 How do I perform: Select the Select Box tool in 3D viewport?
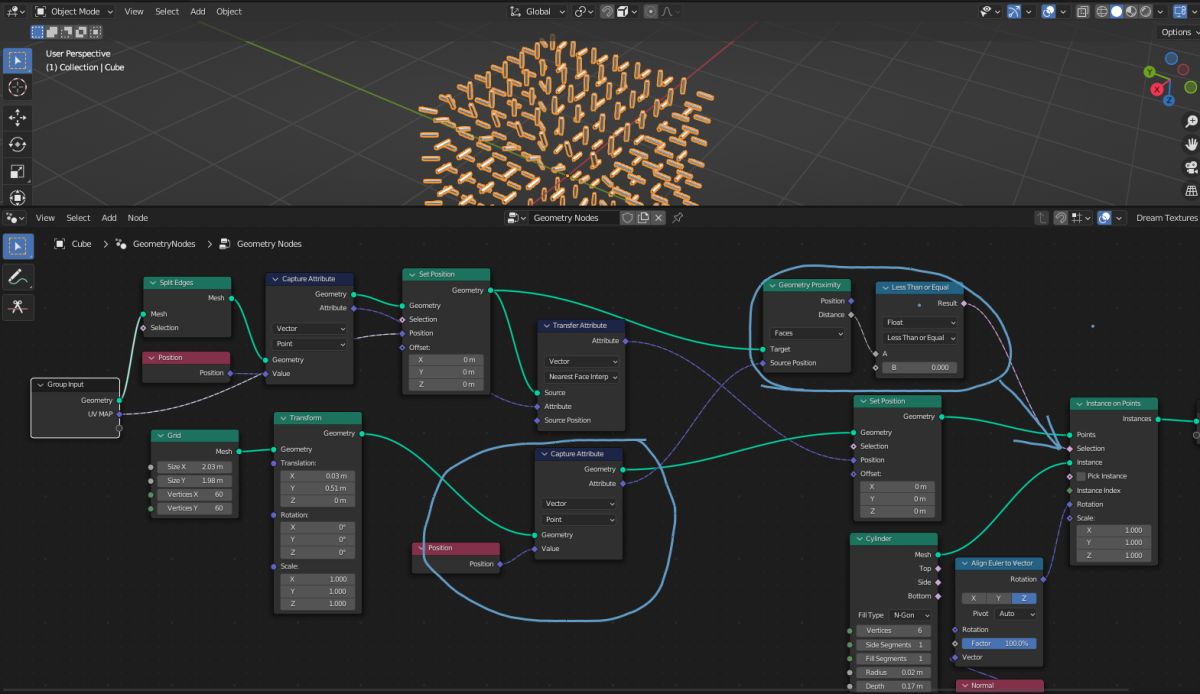[18, 60]
